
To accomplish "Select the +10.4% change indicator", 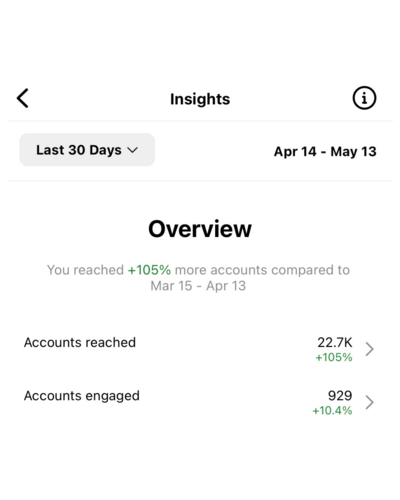I will [332, 411].
